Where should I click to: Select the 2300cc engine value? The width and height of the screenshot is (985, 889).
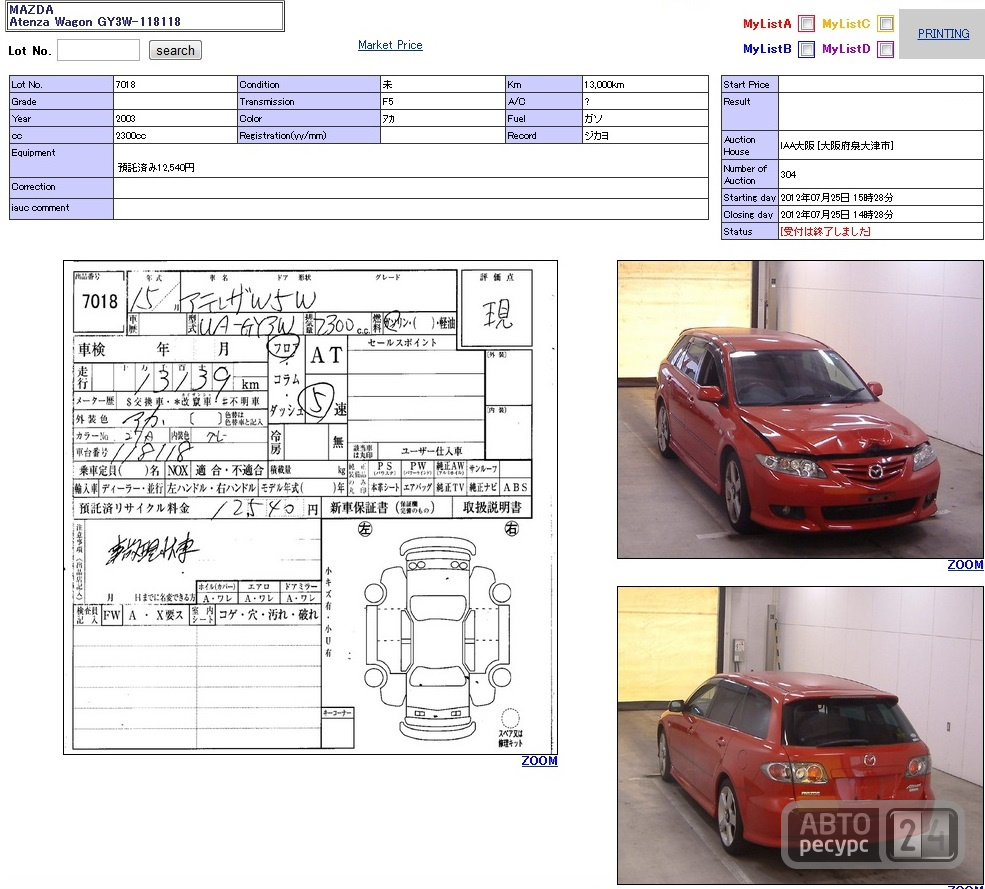point(131,135)
